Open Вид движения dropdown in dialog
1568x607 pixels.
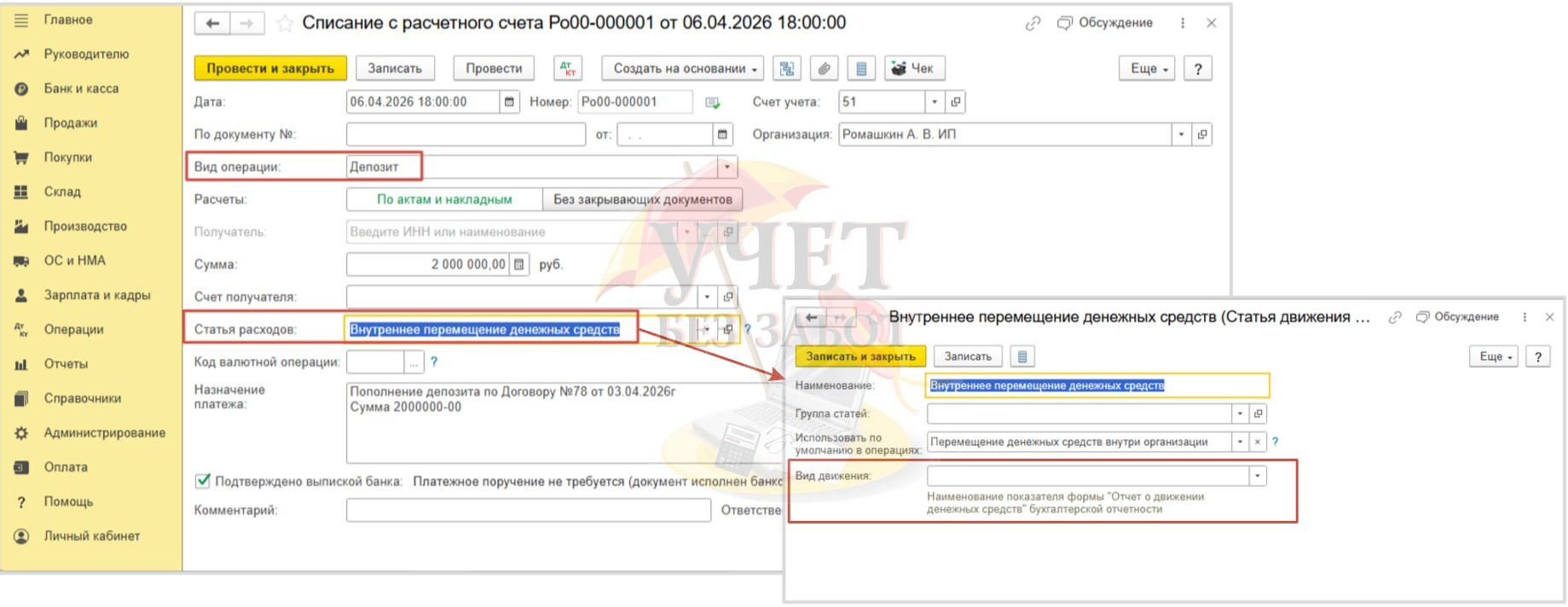1257,476
